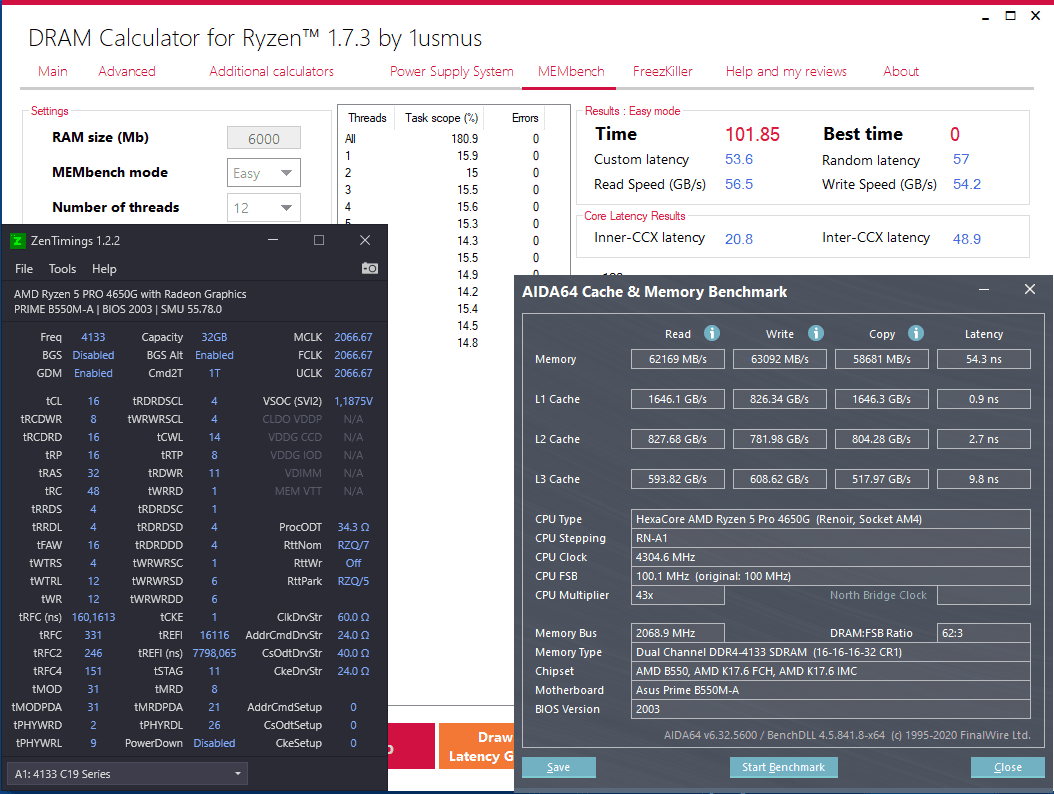Open the A1: 4133 C19 Series module dropdown
1054x794 pixels.
click(127, 774)
